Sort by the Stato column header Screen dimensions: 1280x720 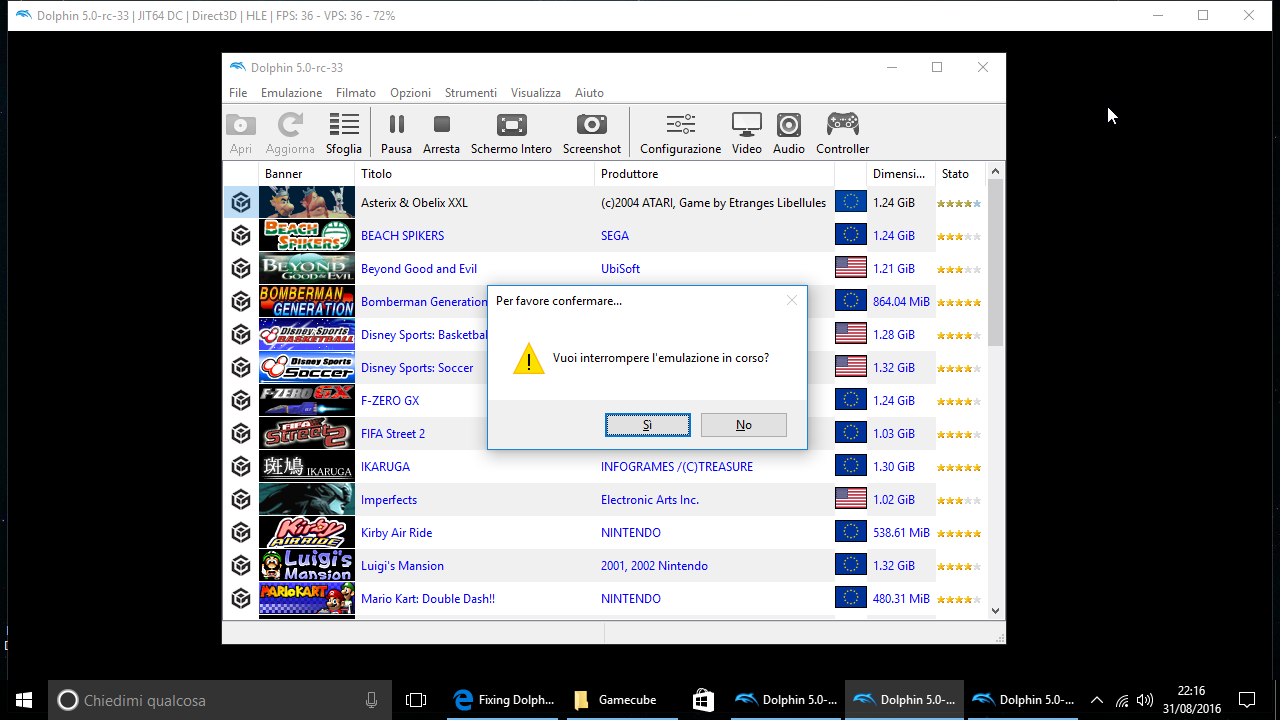coord(961,174)
